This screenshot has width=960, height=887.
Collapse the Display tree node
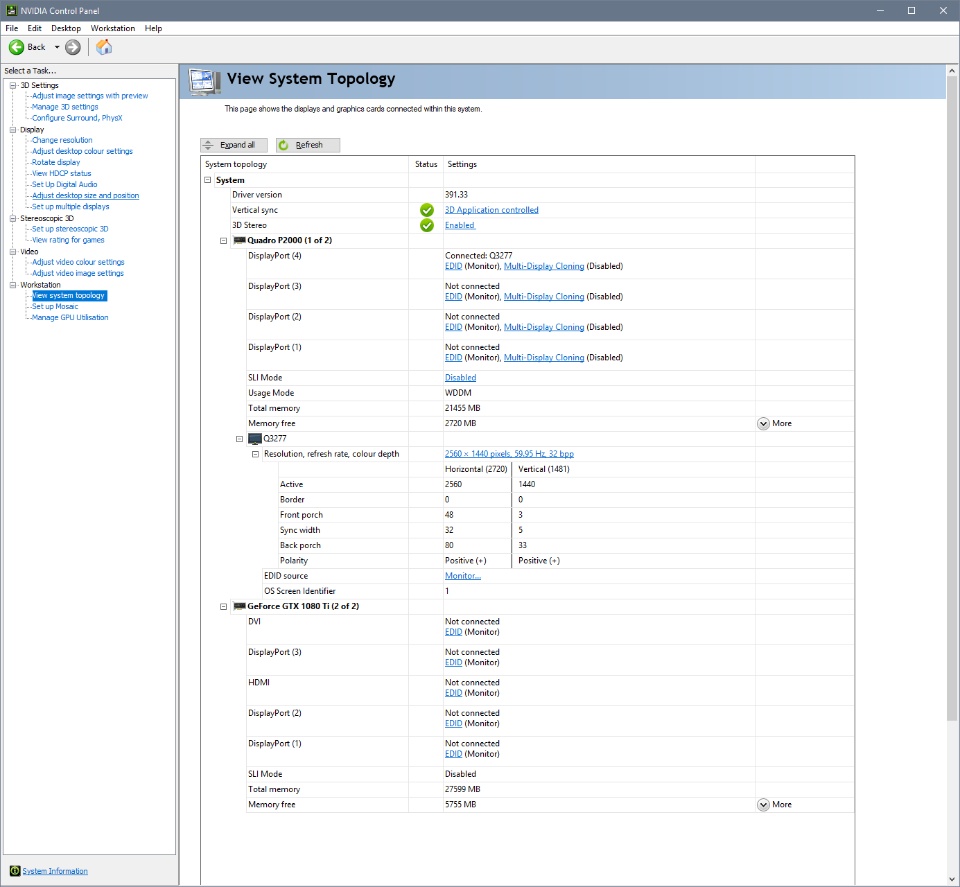coord(13,130)
